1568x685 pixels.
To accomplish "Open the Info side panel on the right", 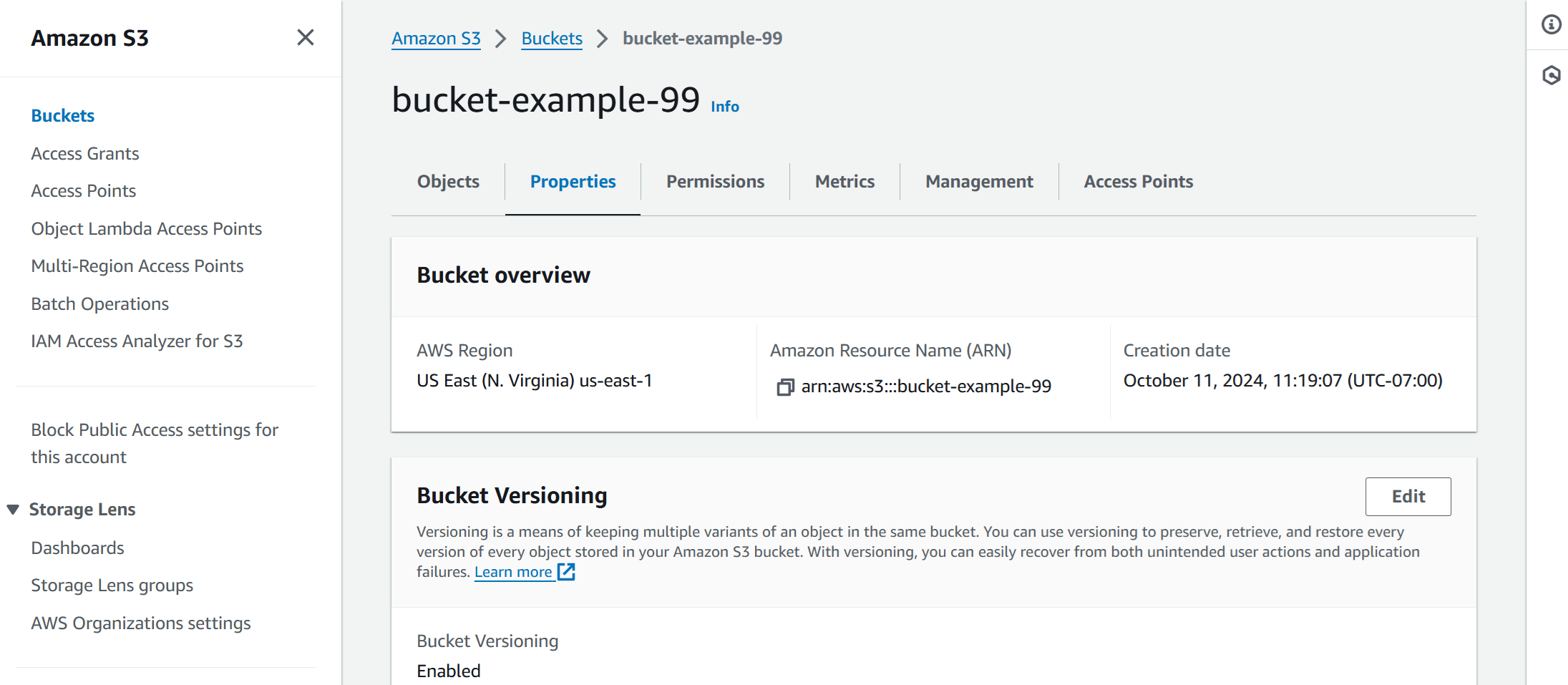I will [x=1551, y=24].
